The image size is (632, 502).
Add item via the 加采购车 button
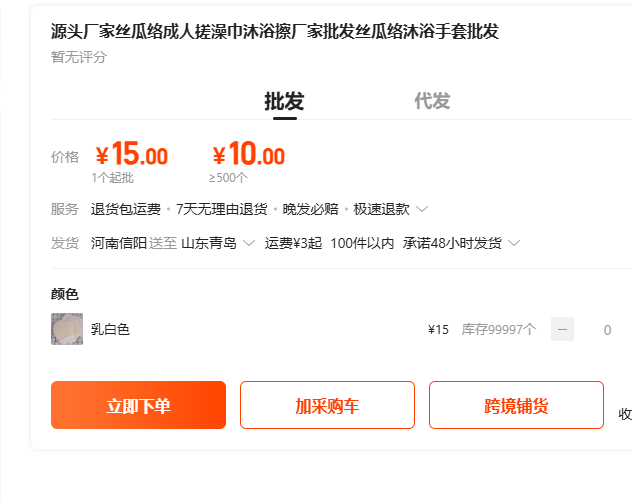coord(327,405)
